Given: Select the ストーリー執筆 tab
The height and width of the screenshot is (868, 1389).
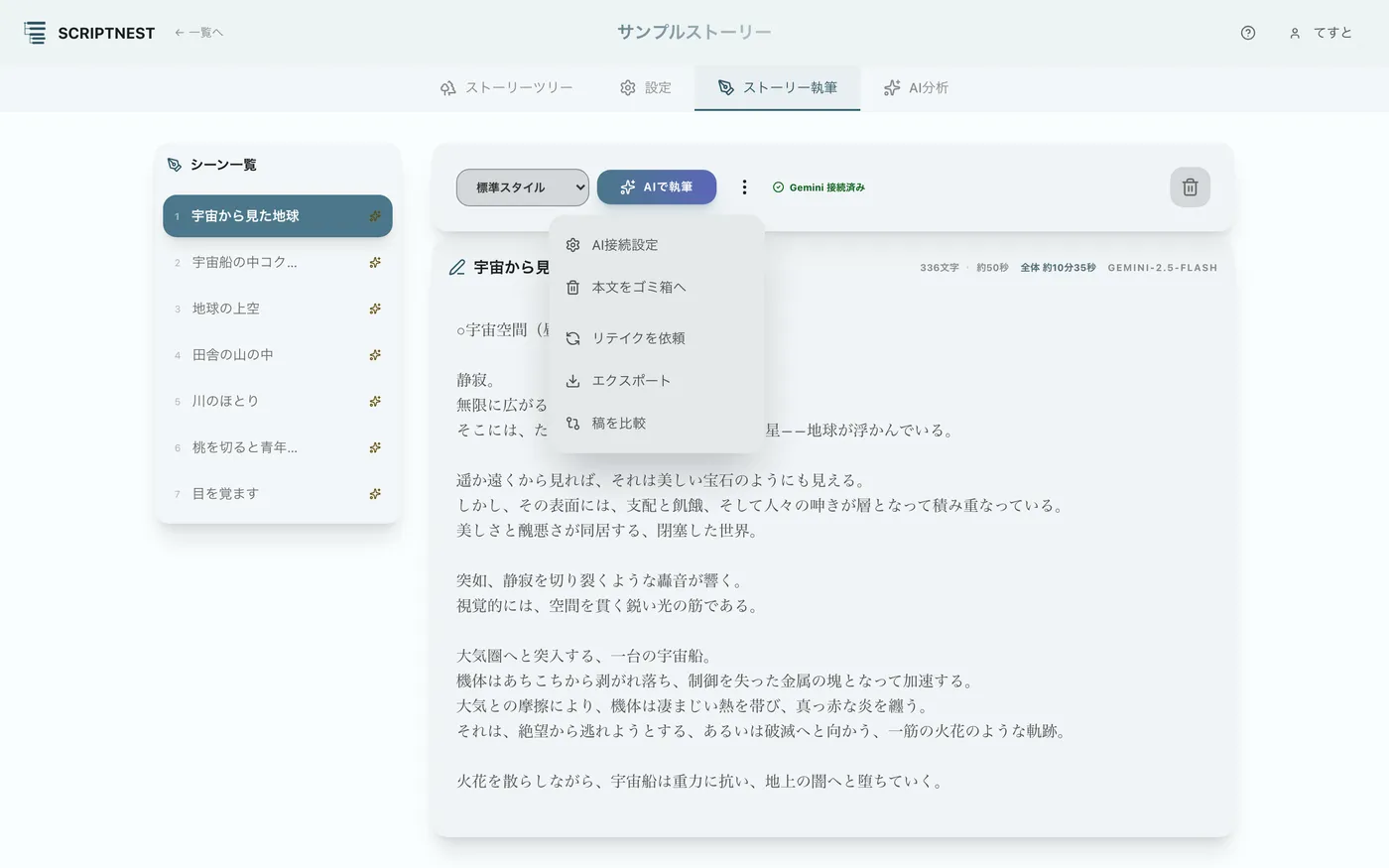Looking at the screenshot, I should pyautogui.click(x=778, y=87).
